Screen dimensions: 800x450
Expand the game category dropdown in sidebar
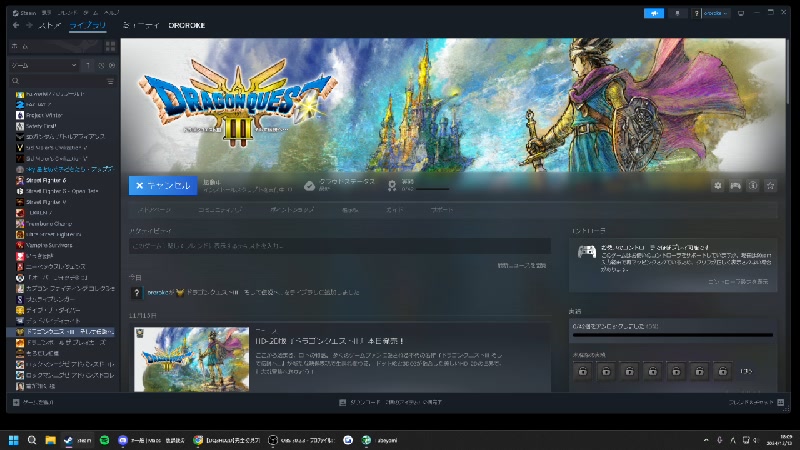(75, 65)
